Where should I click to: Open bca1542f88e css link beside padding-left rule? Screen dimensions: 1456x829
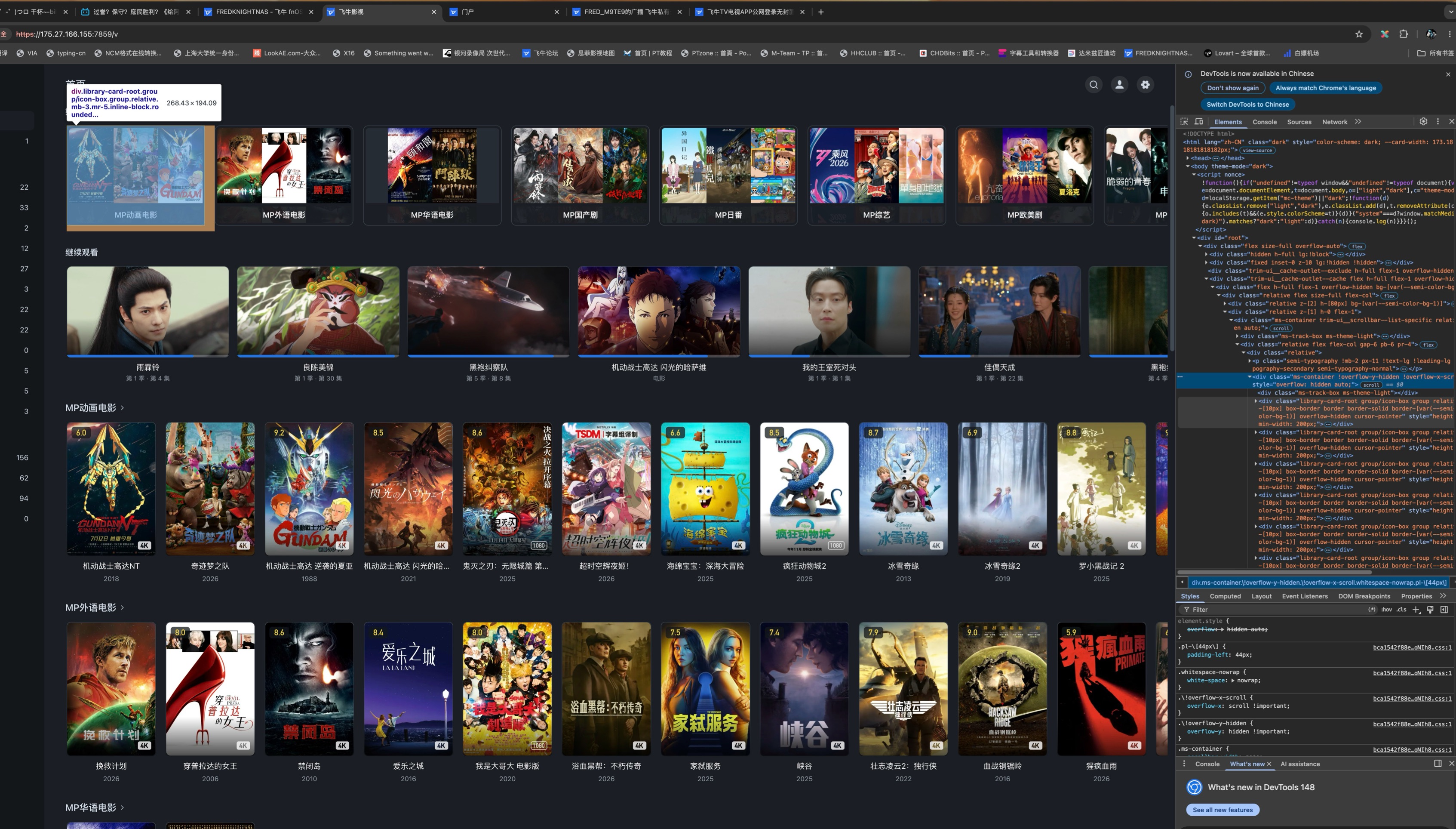1412,647
